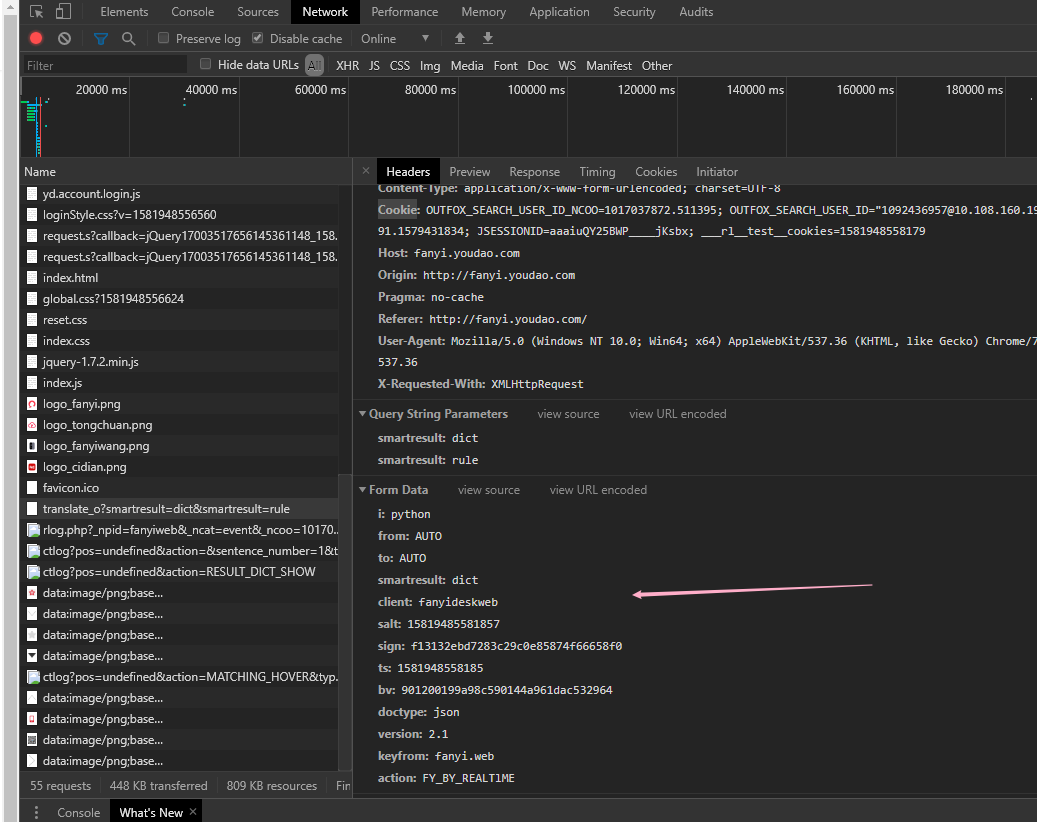
Task: Toggle the filter funnel icon
Action: pos(101,38)
